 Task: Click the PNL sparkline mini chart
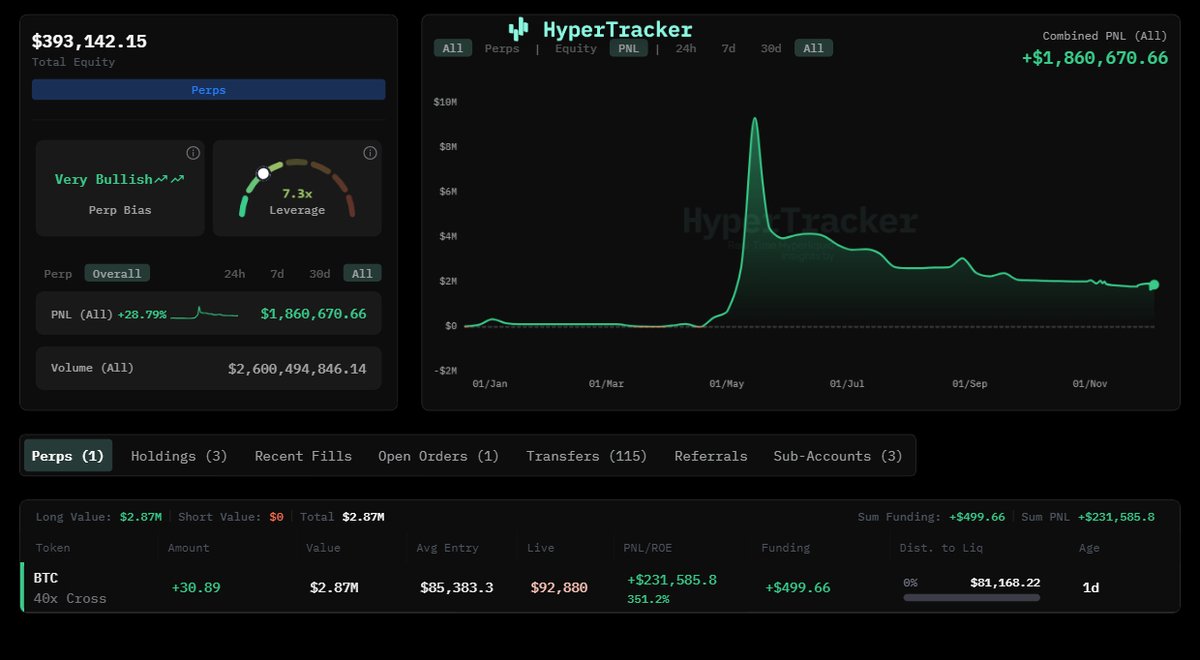pos(205,314)
